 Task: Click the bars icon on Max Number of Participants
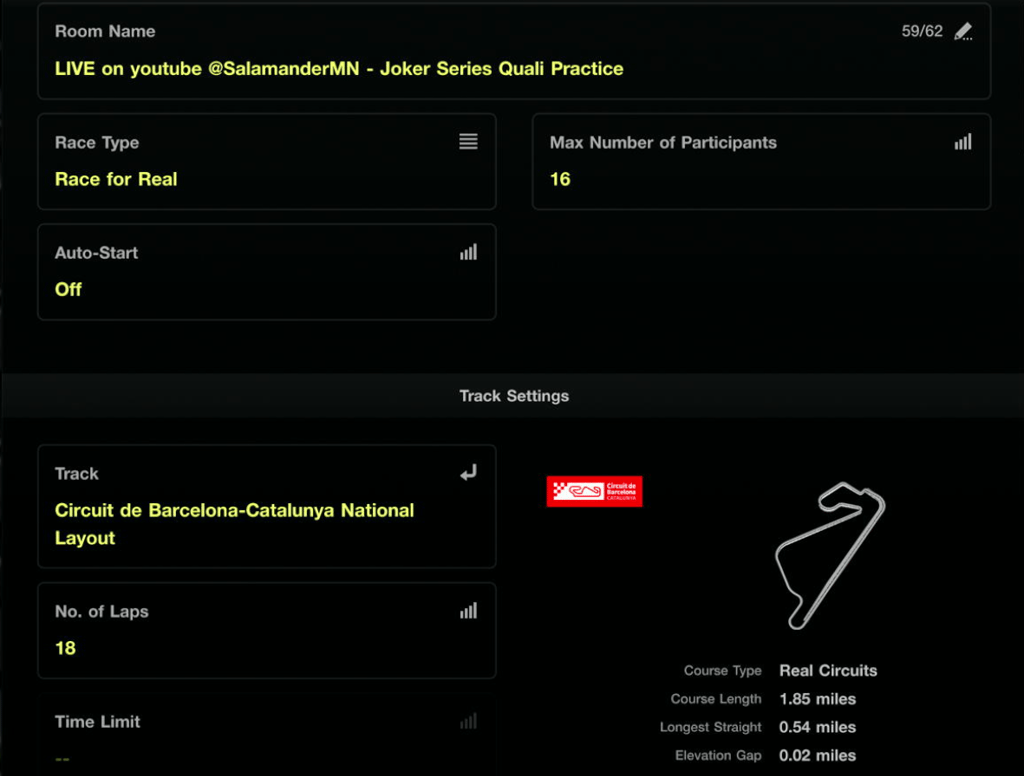coord(963,142)
